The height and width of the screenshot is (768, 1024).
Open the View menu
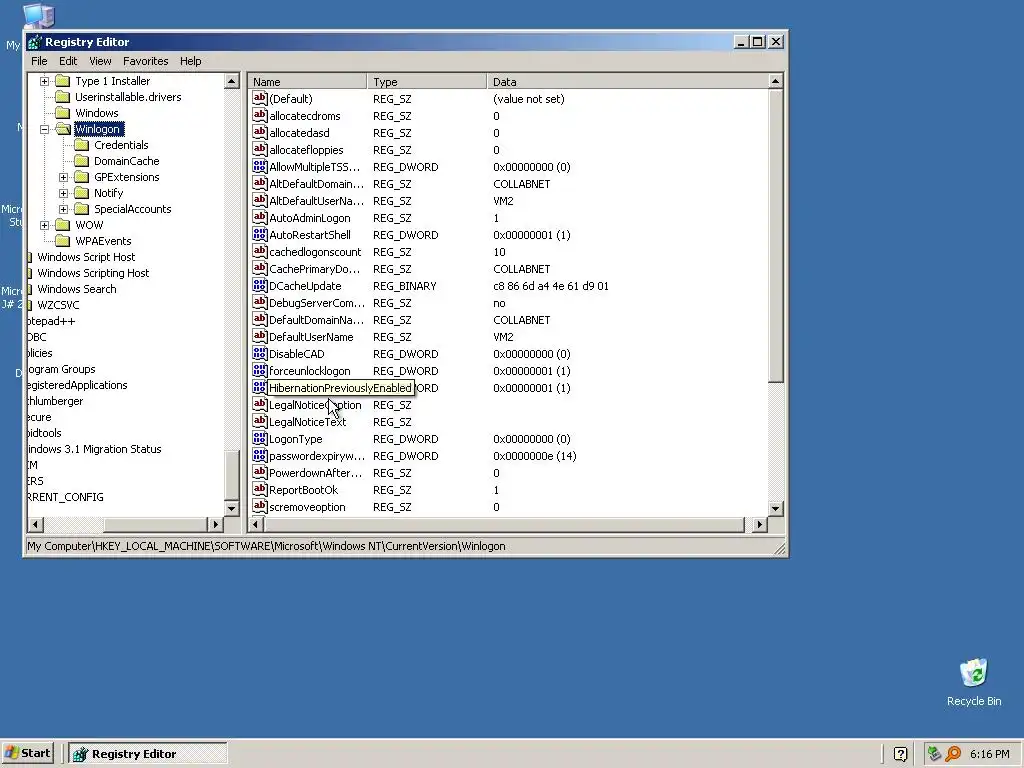(x=100, y=61)
